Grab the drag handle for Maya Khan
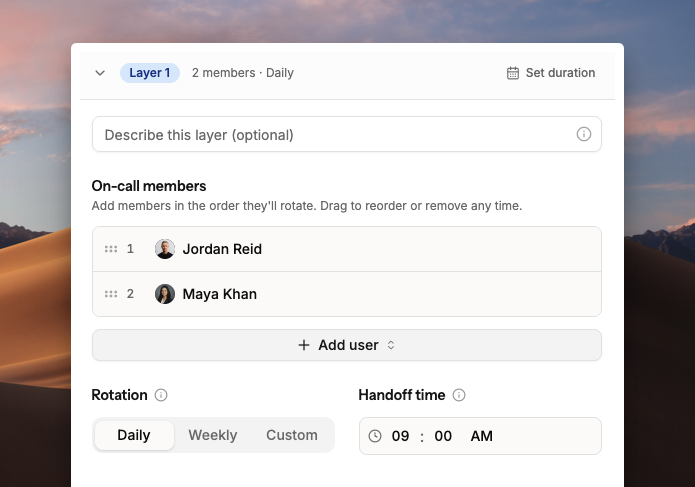Viewport: 695px width, 487px height. [x=111, y=294]
